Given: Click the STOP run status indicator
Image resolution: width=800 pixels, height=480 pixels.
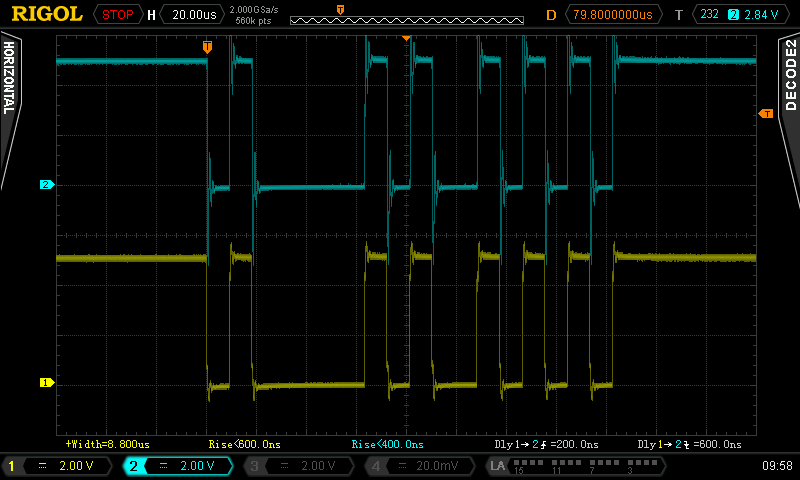Looking at the screenshot, I should point(117,14).
